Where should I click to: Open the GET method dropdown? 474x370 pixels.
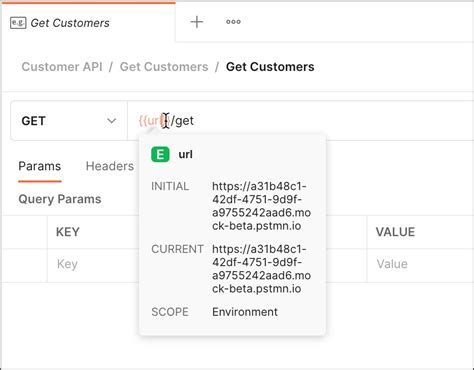coord(69,121)
